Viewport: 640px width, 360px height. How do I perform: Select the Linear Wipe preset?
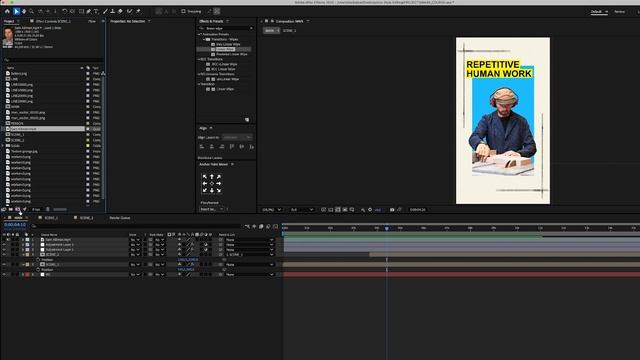(225, 49)
